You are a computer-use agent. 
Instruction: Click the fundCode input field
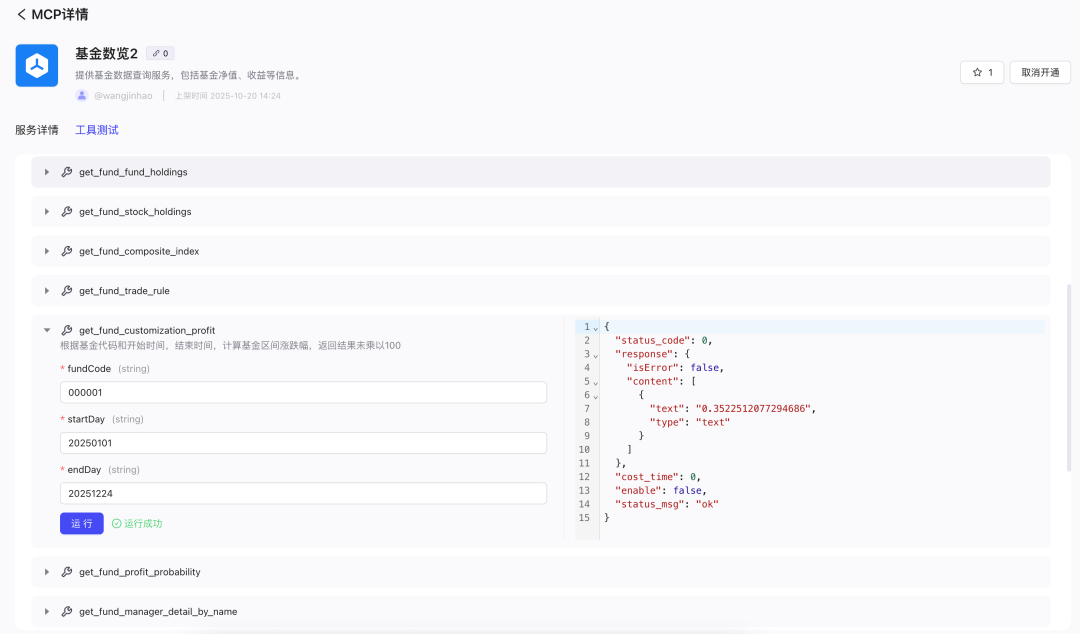303,393
